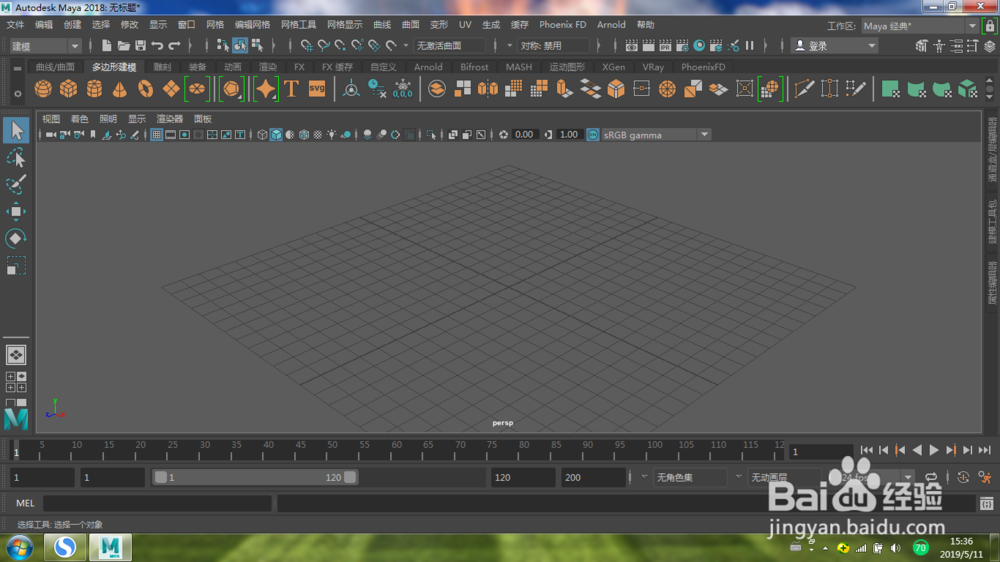Toggle playback loop mode button
The image size is (1000, 562).
[x=931, y=477]
